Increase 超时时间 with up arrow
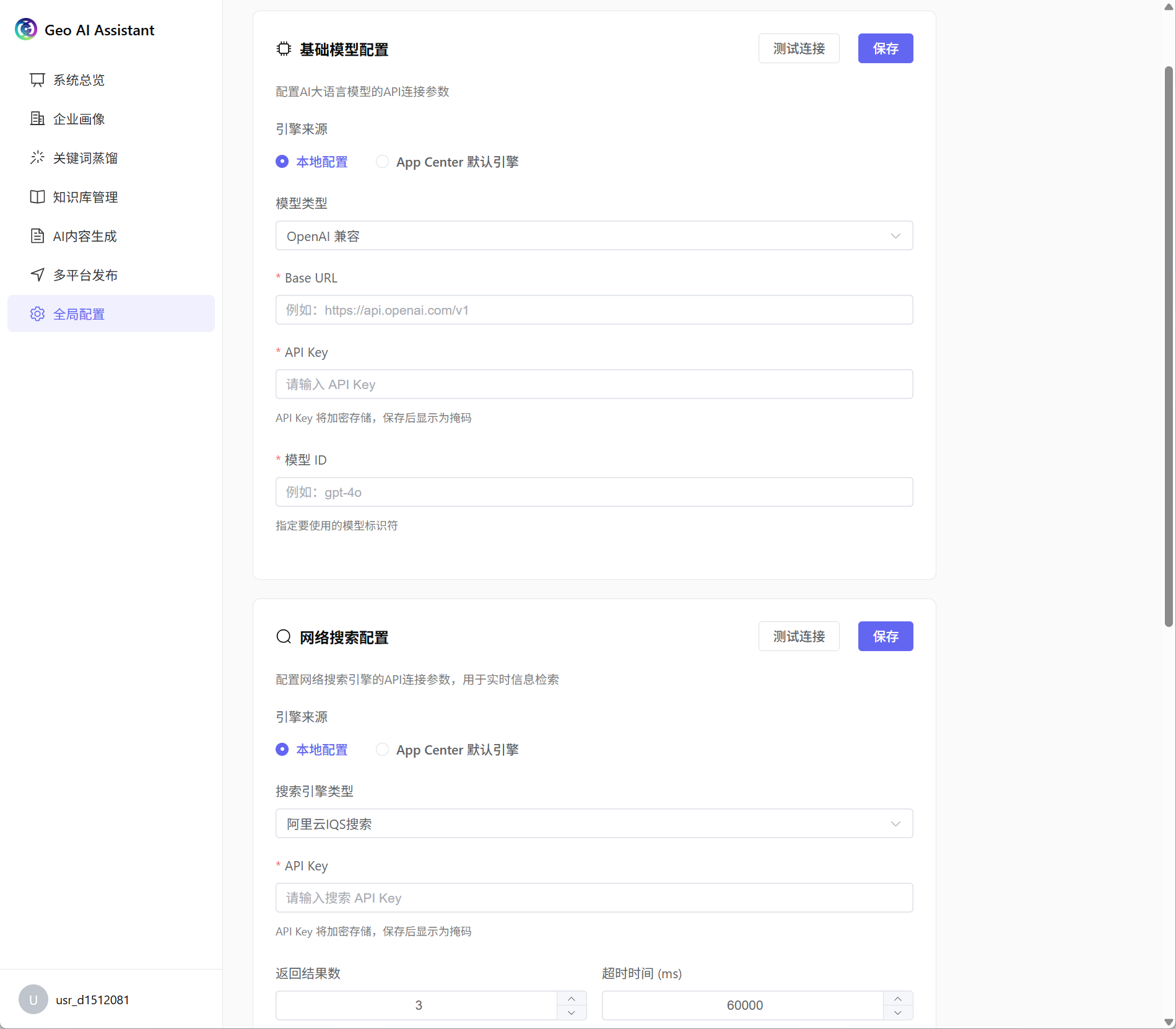1176x1029 pixels. [x=898, y=999]
